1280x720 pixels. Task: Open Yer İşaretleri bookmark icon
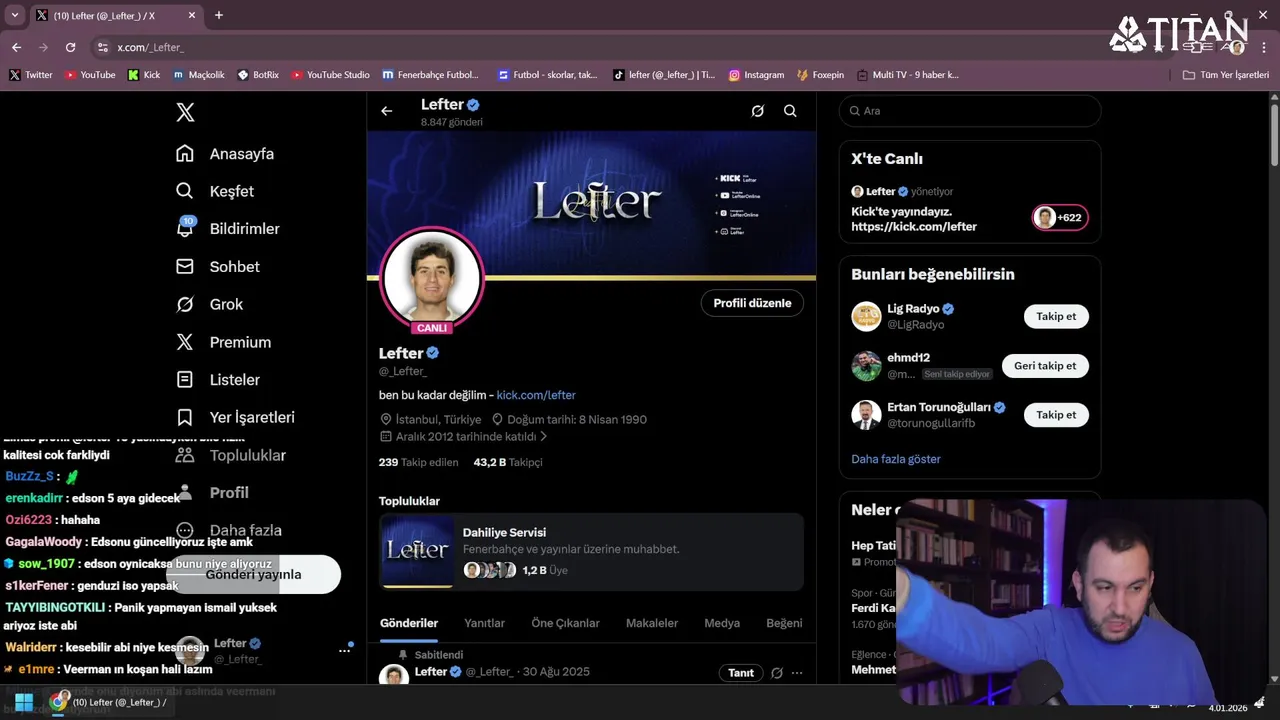185,417
